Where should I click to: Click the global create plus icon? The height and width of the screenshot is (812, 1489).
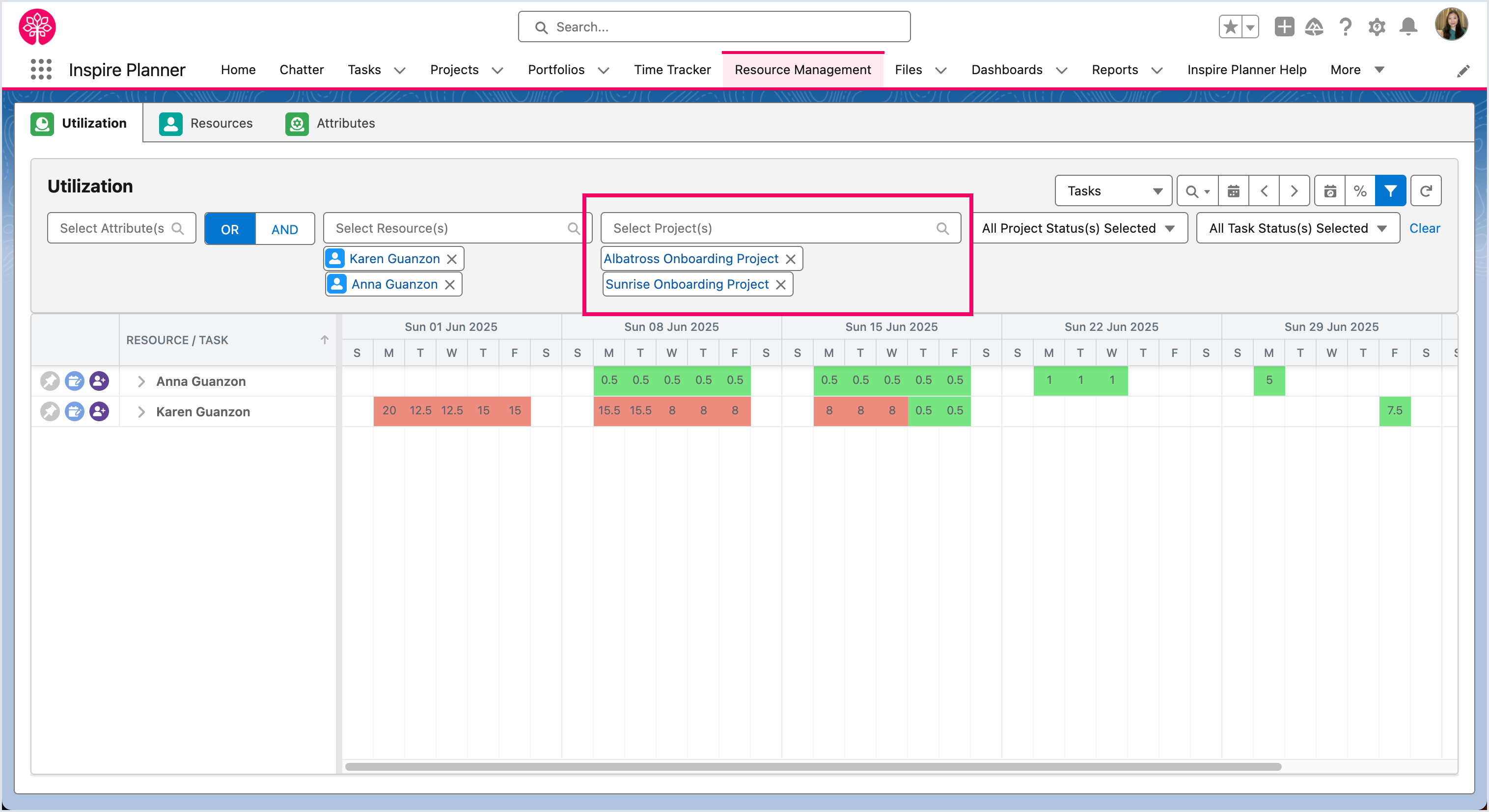(1284, 27)
